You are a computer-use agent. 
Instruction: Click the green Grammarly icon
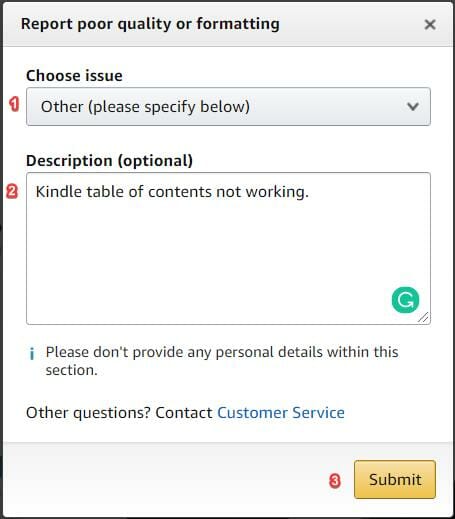(x=405, y=300)
